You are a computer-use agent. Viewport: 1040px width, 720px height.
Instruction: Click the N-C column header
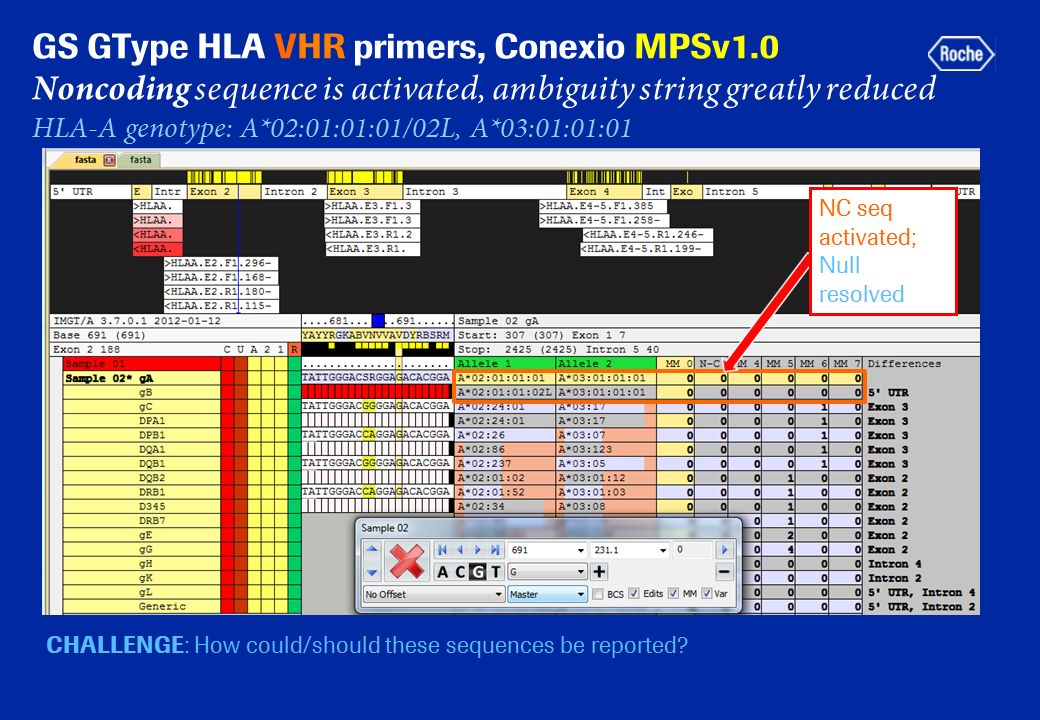(x=710, y=363)
